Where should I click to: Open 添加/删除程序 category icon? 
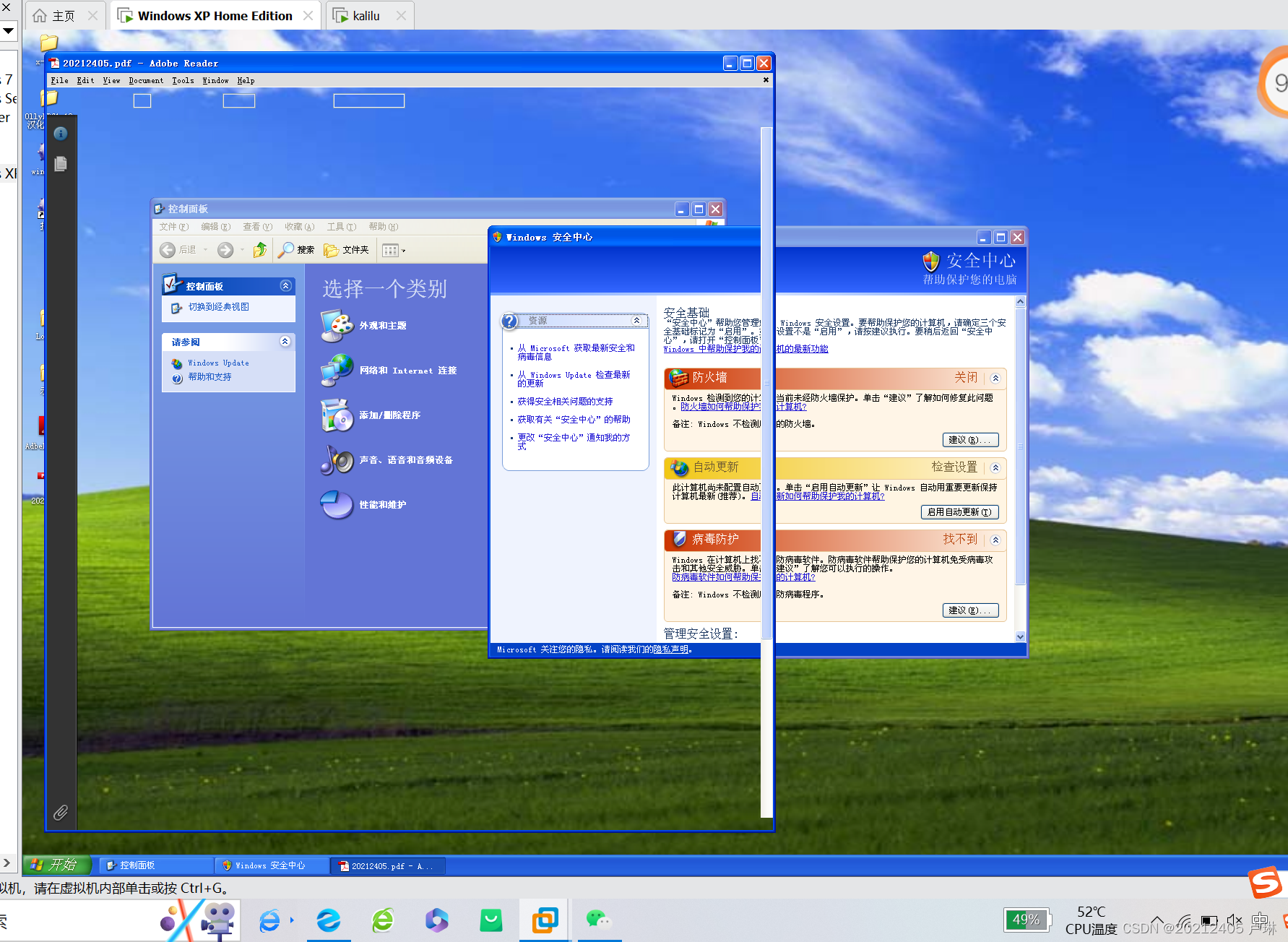pyautogui.click(x=337, y=415)
